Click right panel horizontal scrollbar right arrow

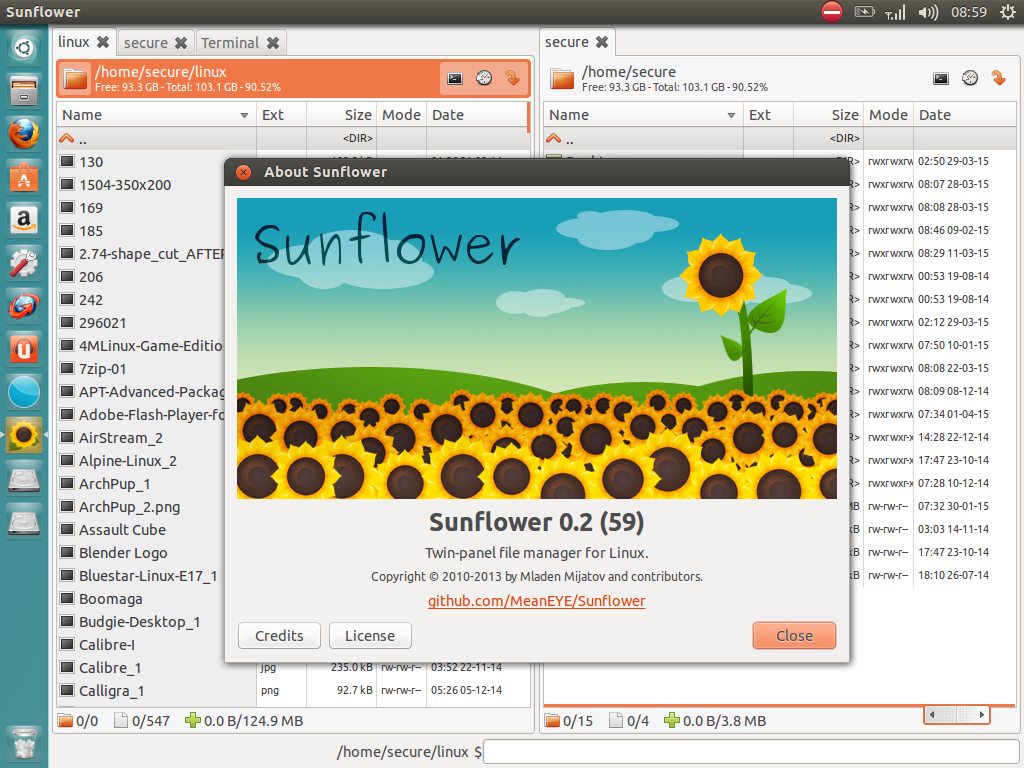[x=982, y=714]
